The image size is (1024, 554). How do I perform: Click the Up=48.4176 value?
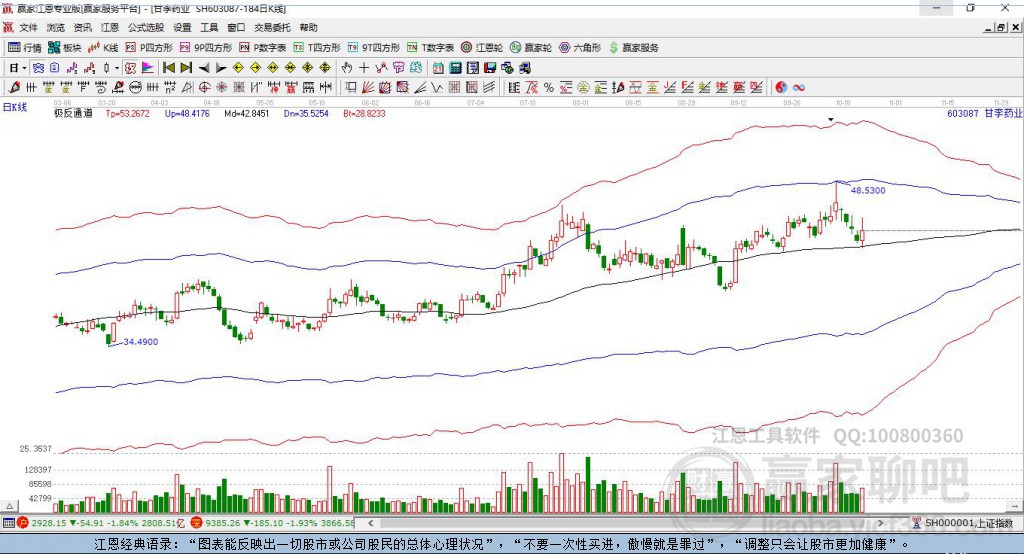(187, 113)
